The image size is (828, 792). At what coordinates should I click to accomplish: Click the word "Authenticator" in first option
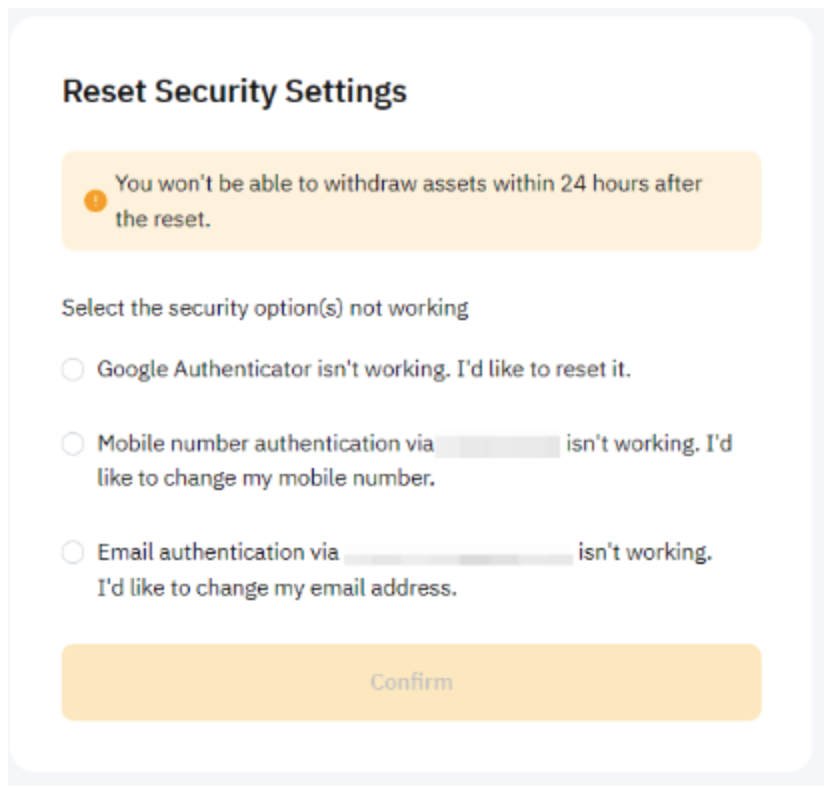(x=242, y=369)
